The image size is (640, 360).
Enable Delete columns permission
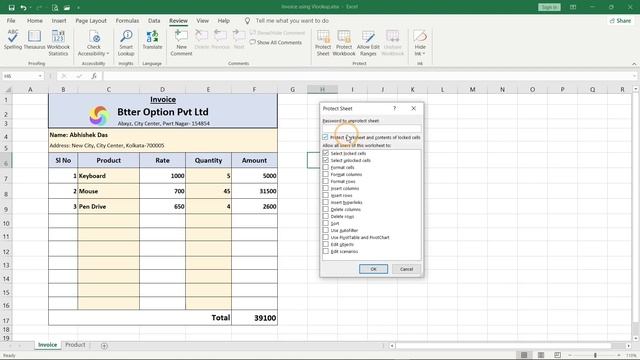click(326, 209)
